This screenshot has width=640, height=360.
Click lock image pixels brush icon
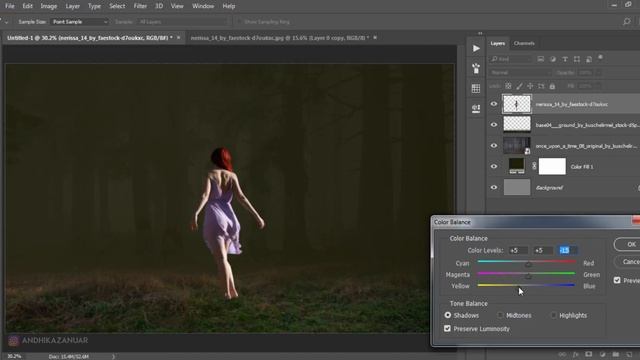519,86
